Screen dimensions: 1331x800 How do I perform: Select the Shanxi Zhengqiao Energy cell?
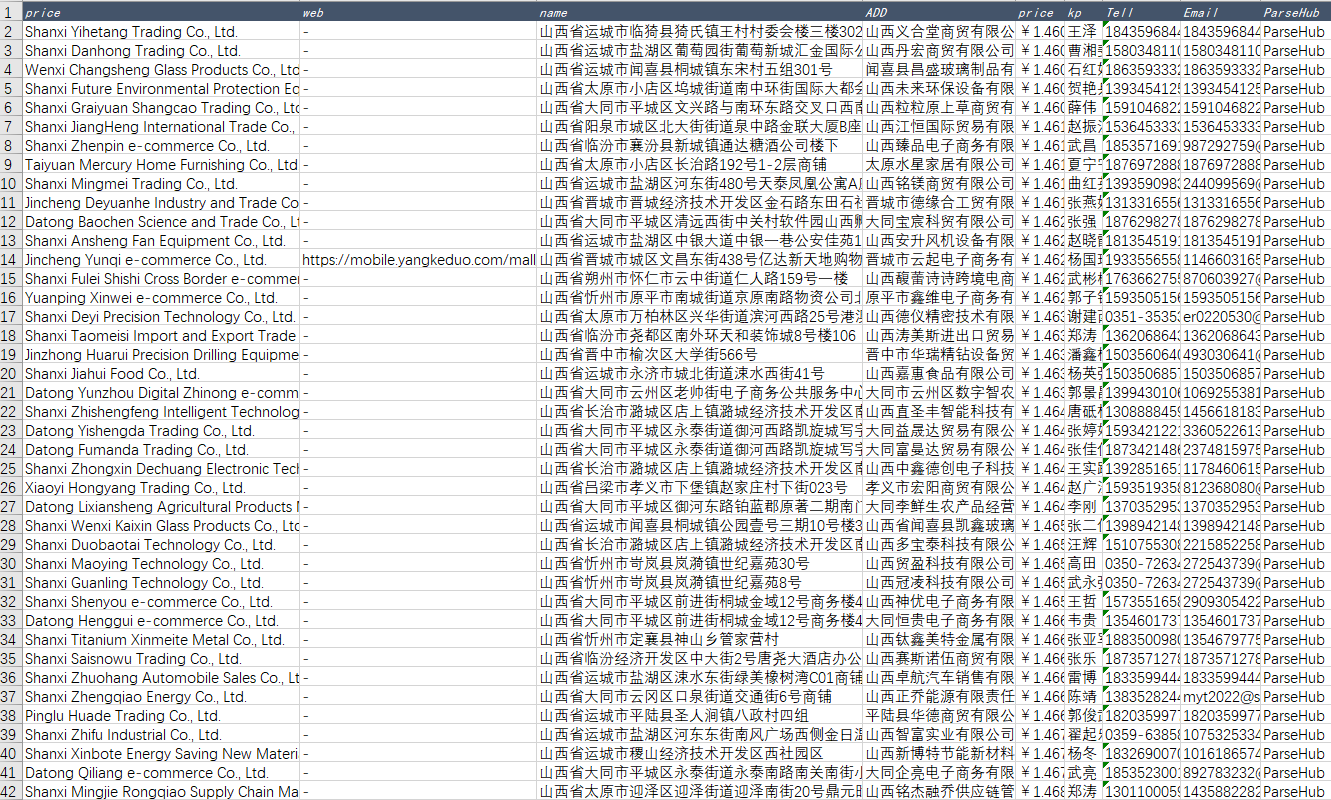click(160, 697)
